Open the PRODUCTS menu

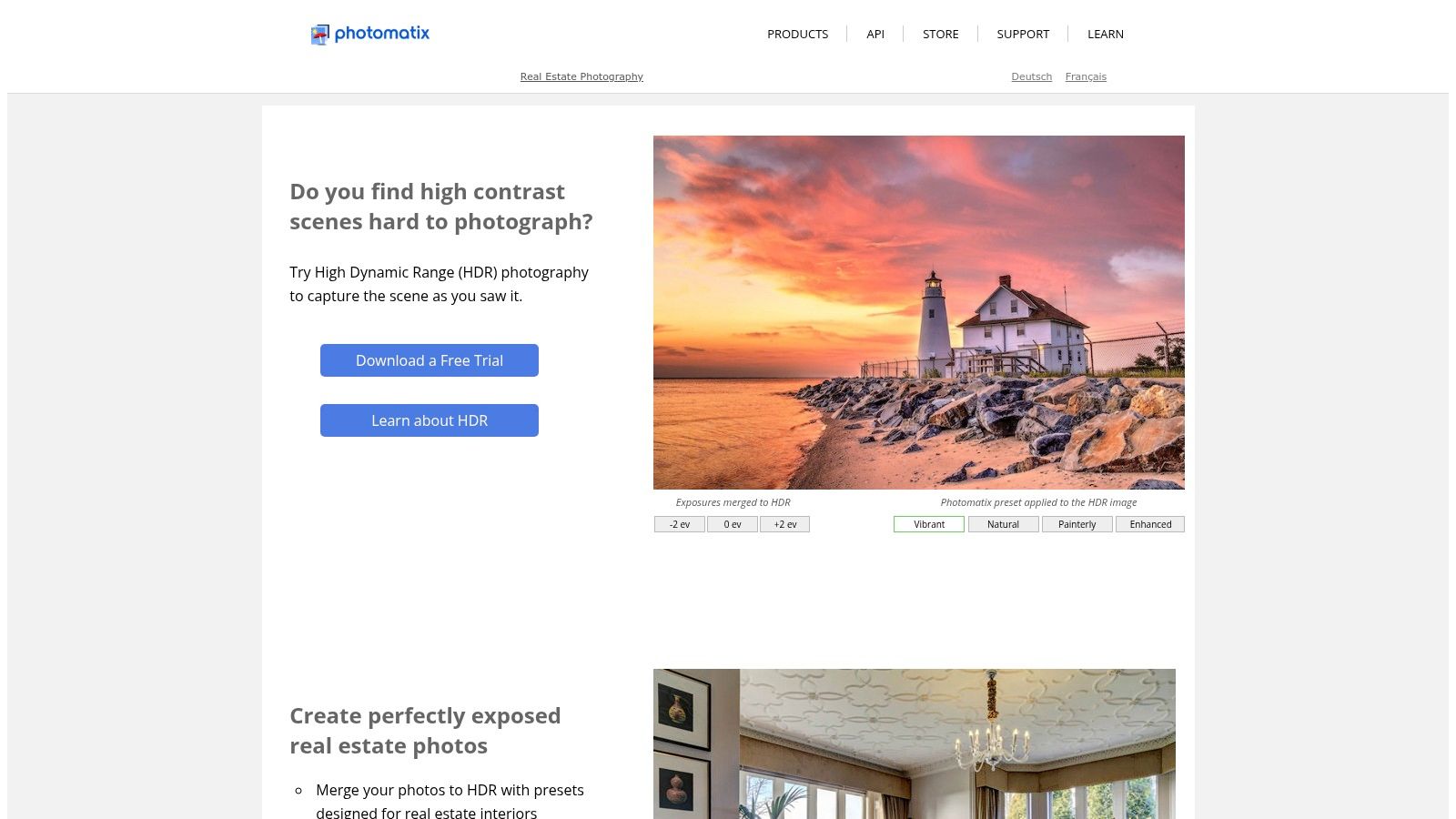[x=797, y=34]
